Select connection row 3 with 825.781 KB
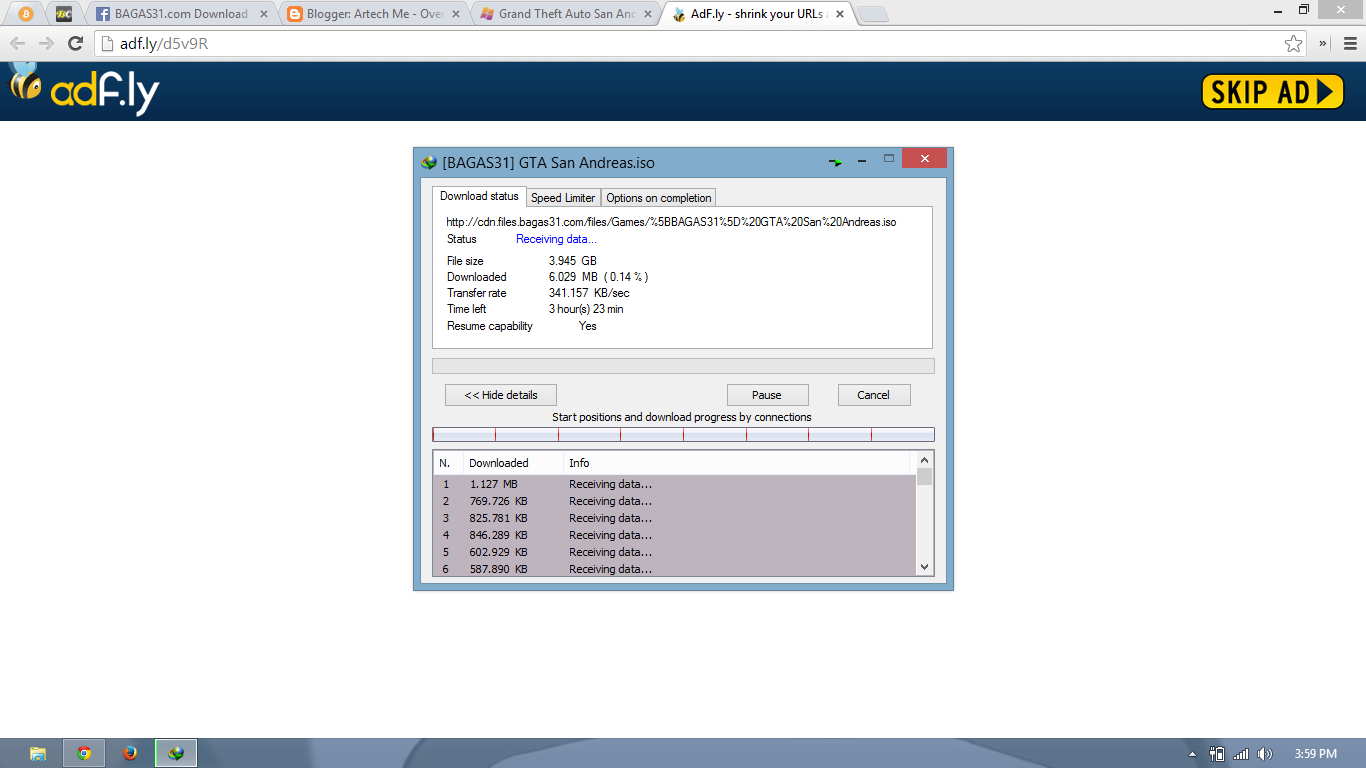The height and width of the screenshot is (768, 1366). point(674,518)
